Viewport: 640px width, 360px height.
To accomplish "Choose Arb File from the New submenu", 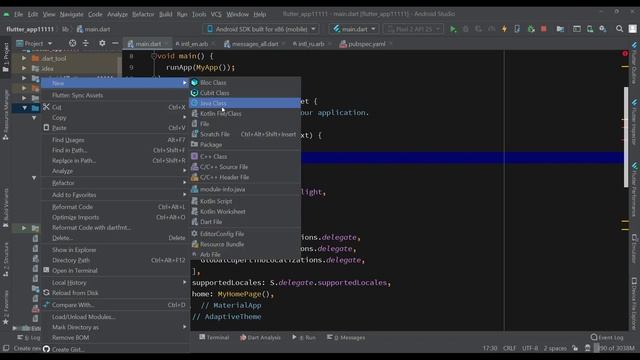I will pyautogui.click(x=244, y=254).
